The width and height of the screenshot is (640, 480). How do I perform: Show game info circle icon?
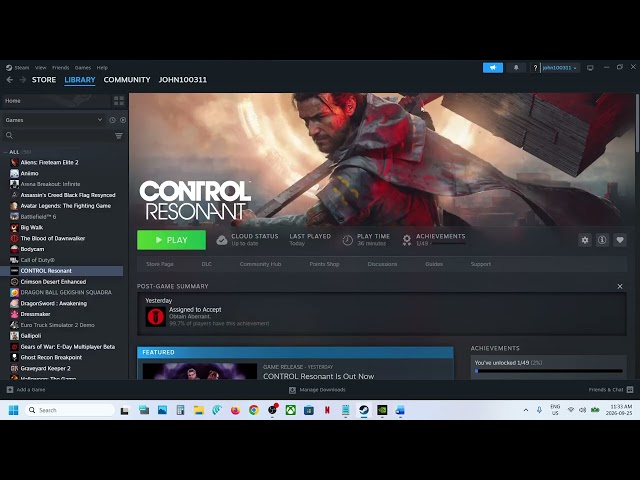(602, 240)
